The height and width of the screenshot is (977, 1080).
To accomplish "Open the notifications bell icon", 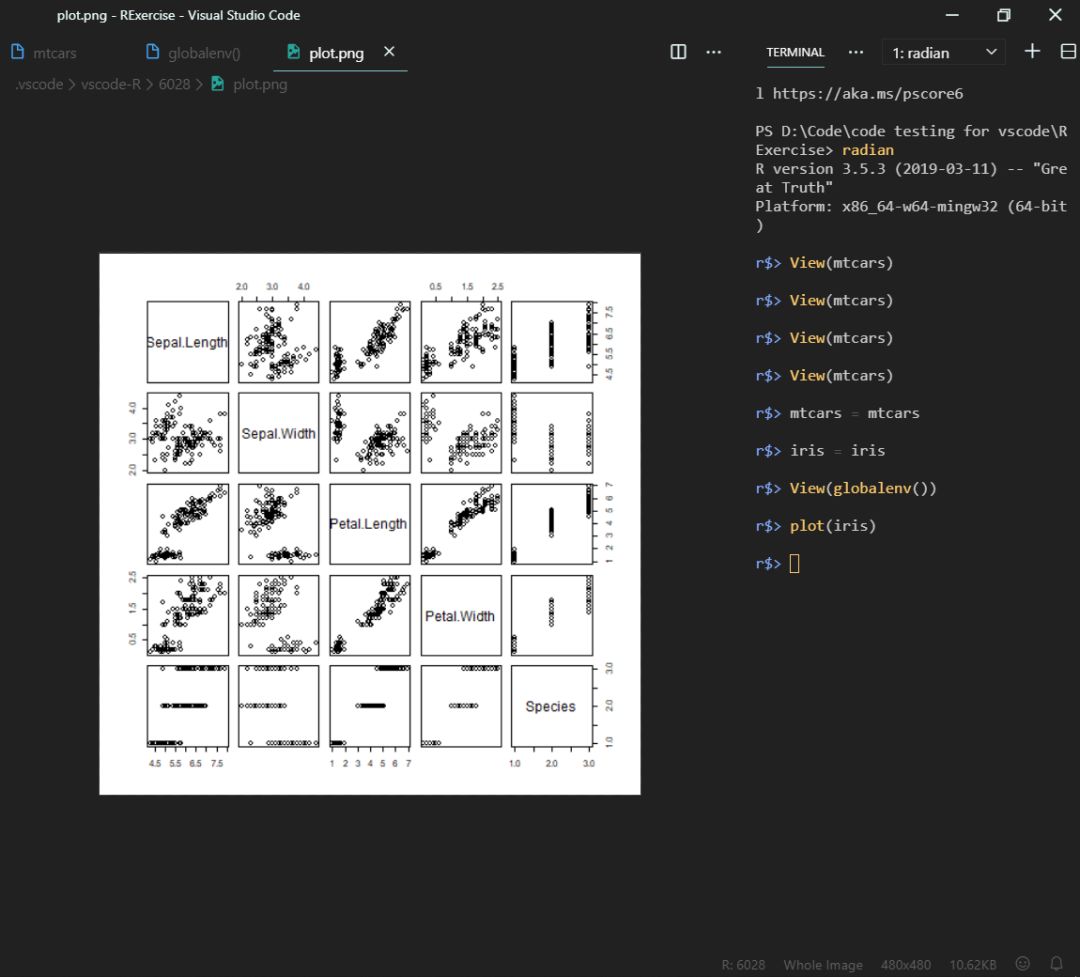I will click(1056, 963).
